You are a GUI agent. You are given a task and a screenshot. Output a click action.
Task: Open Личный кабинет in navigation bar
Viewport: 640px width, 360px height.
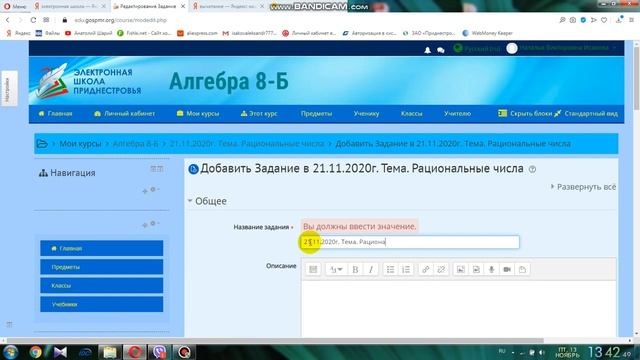coord(124,113)
